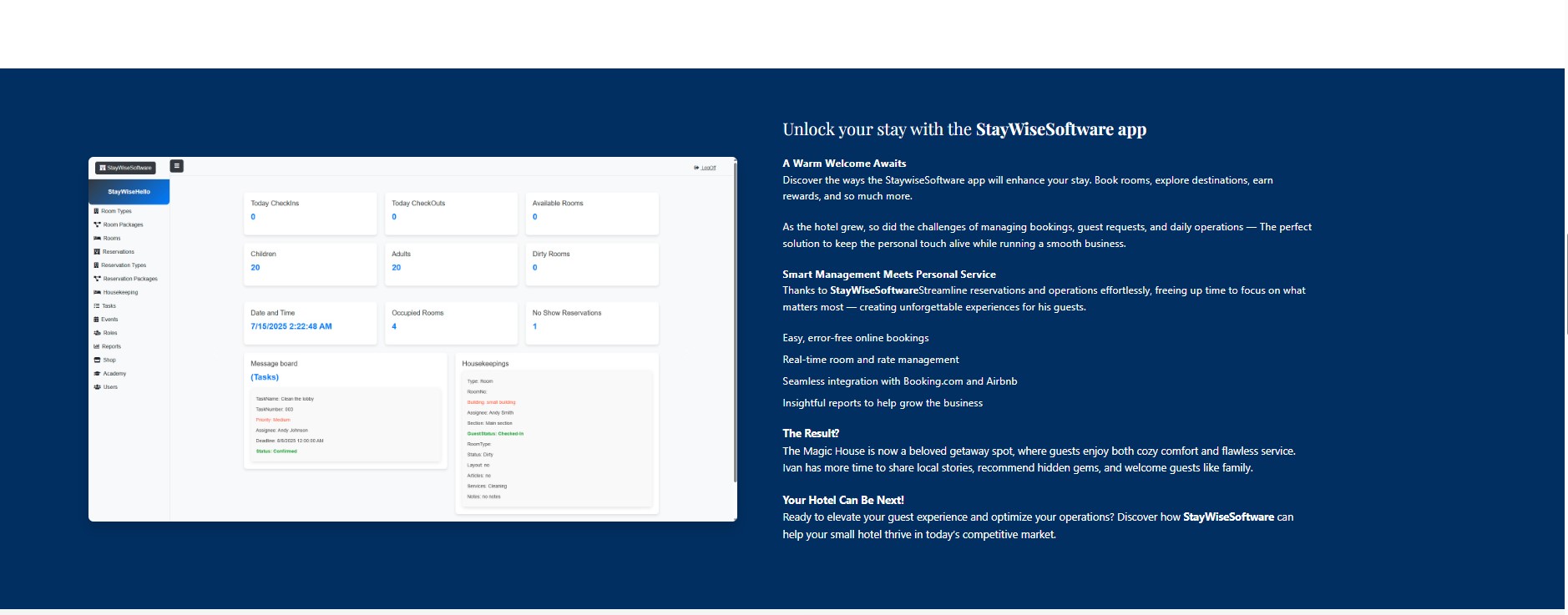1568x615 pixels.
Task: Click the dashboard screenshot's vertical scrollbar
Action: coord(735,321)
